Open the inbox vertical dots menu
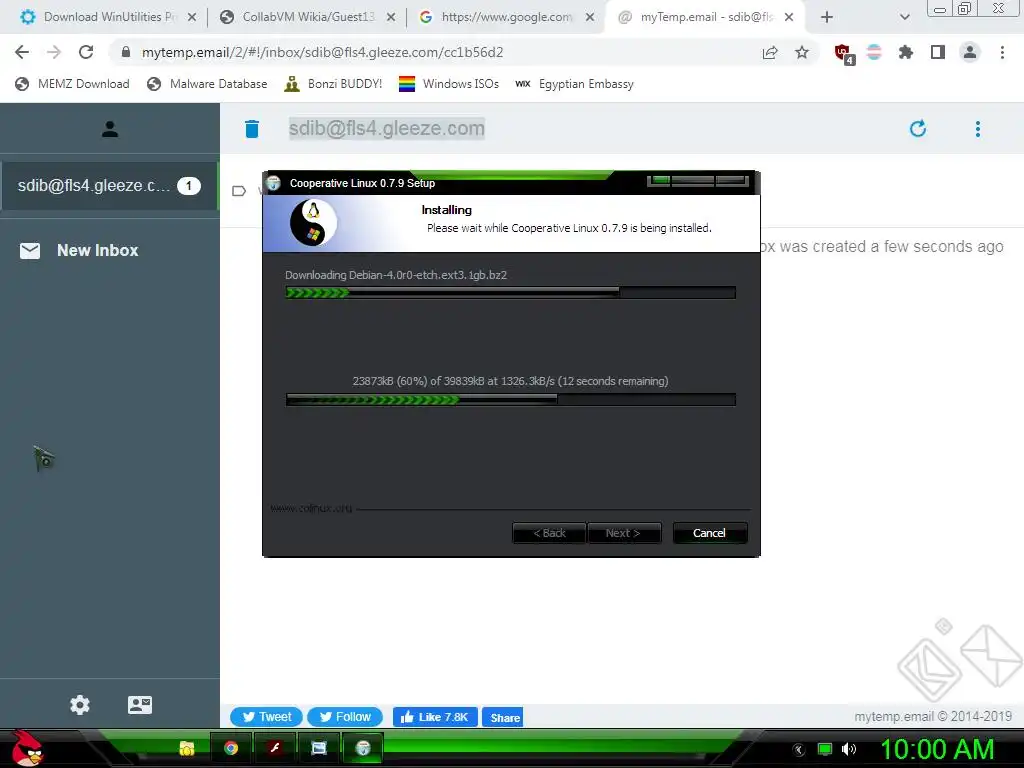Image resolution: width=1024 pixels, height=768 pixels. tap(978, 129)
